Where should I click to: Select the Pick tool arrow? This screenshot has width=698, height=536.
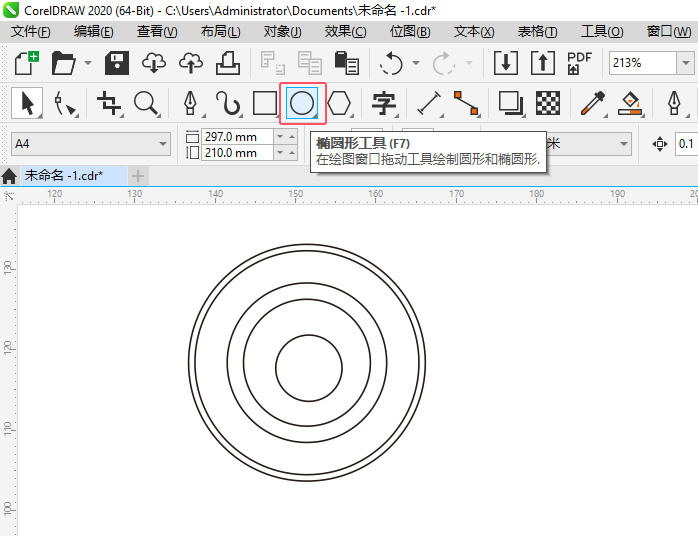(27, 103)
